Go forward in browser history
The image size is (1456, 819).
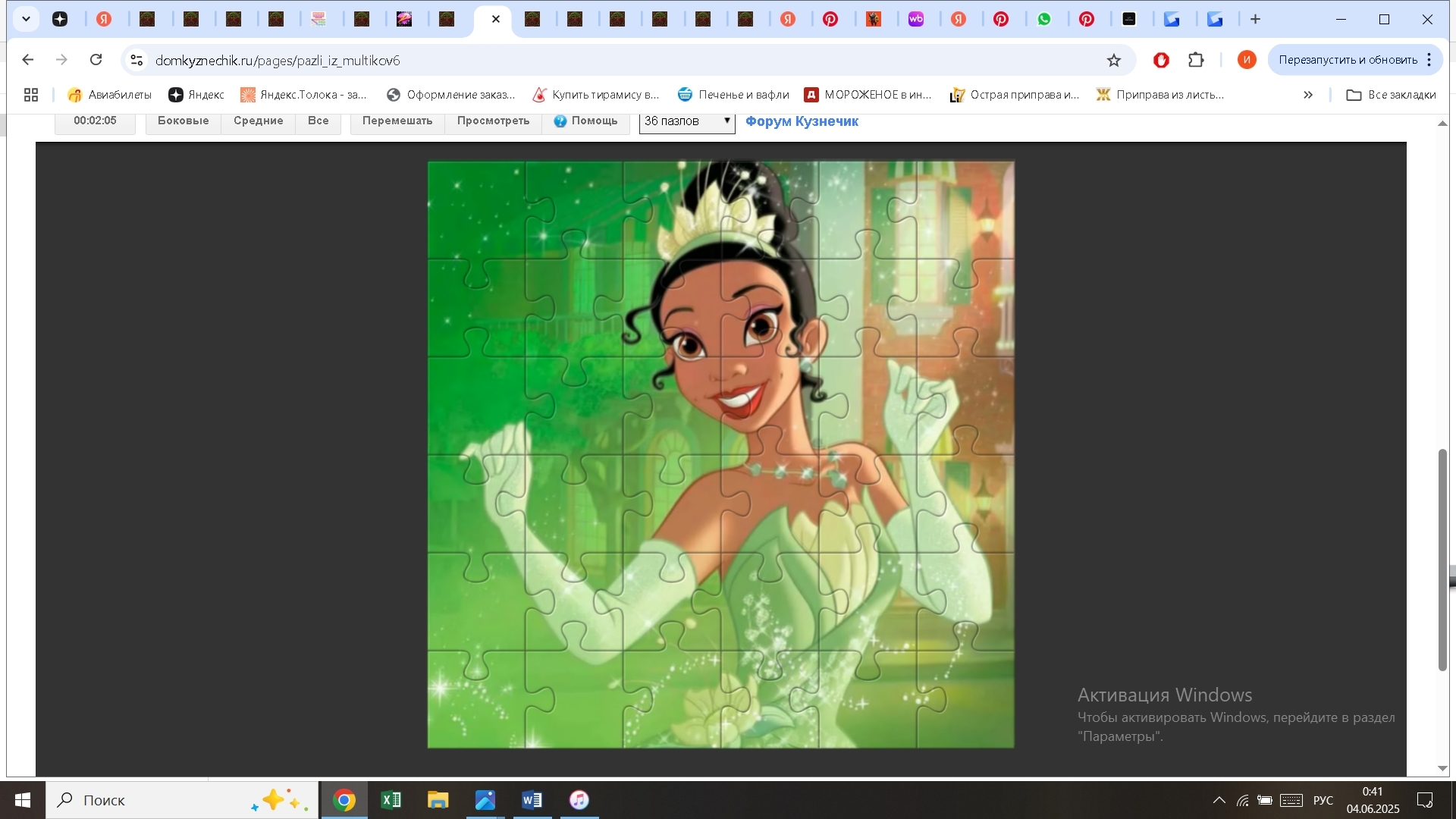click(62, 60)
